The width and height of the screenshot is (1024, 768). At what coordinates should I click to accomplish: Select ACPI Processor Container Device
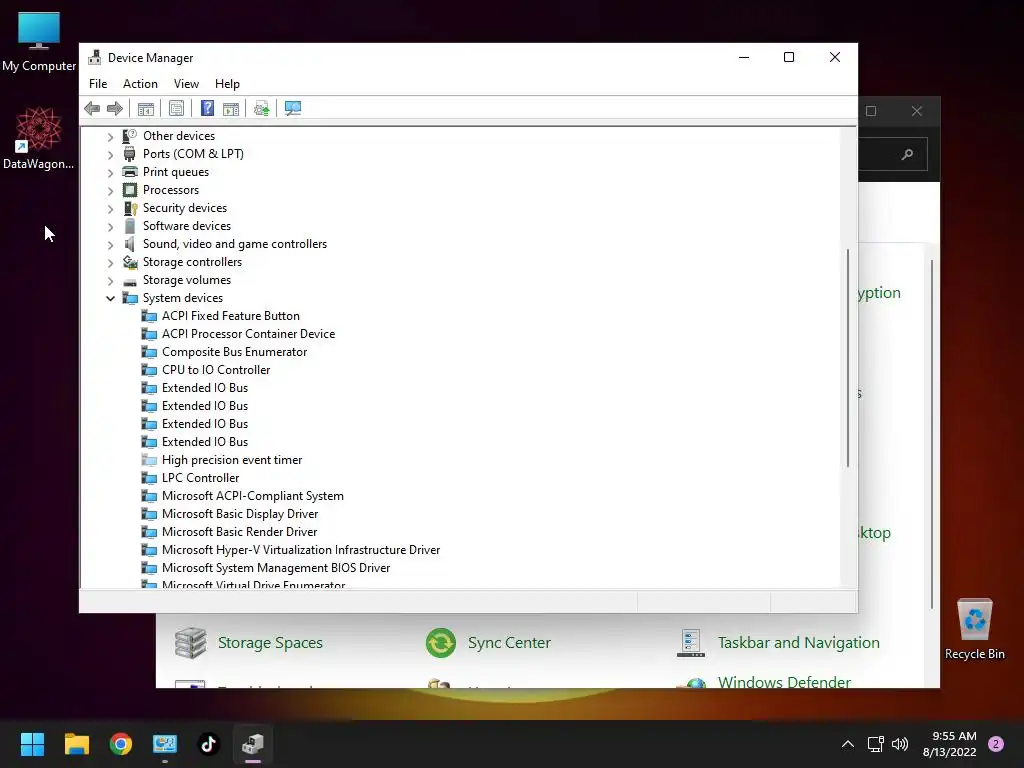click(248, 334)
